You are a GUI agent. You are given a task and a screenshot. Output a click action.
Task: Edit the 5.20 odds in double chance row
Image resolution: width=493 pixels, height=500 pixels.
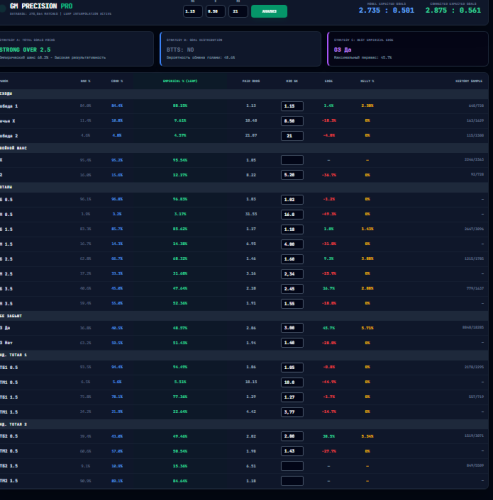pyautogui.click(x=292, y=175)
